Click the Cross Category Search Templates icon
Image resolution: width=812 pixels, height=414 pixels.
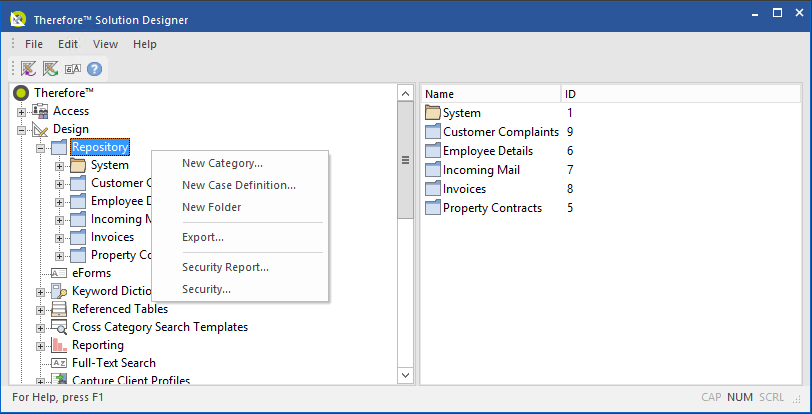[x=59, y=327]
